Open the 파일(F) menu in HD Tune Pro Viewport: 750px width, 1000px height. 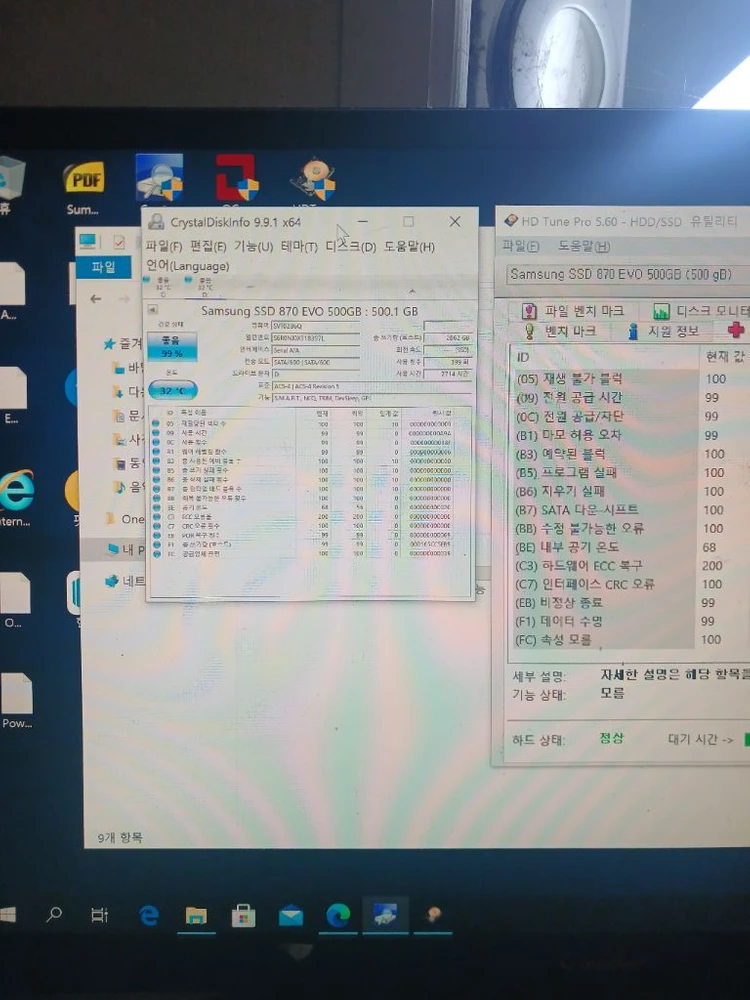click(x=520, y=246)
